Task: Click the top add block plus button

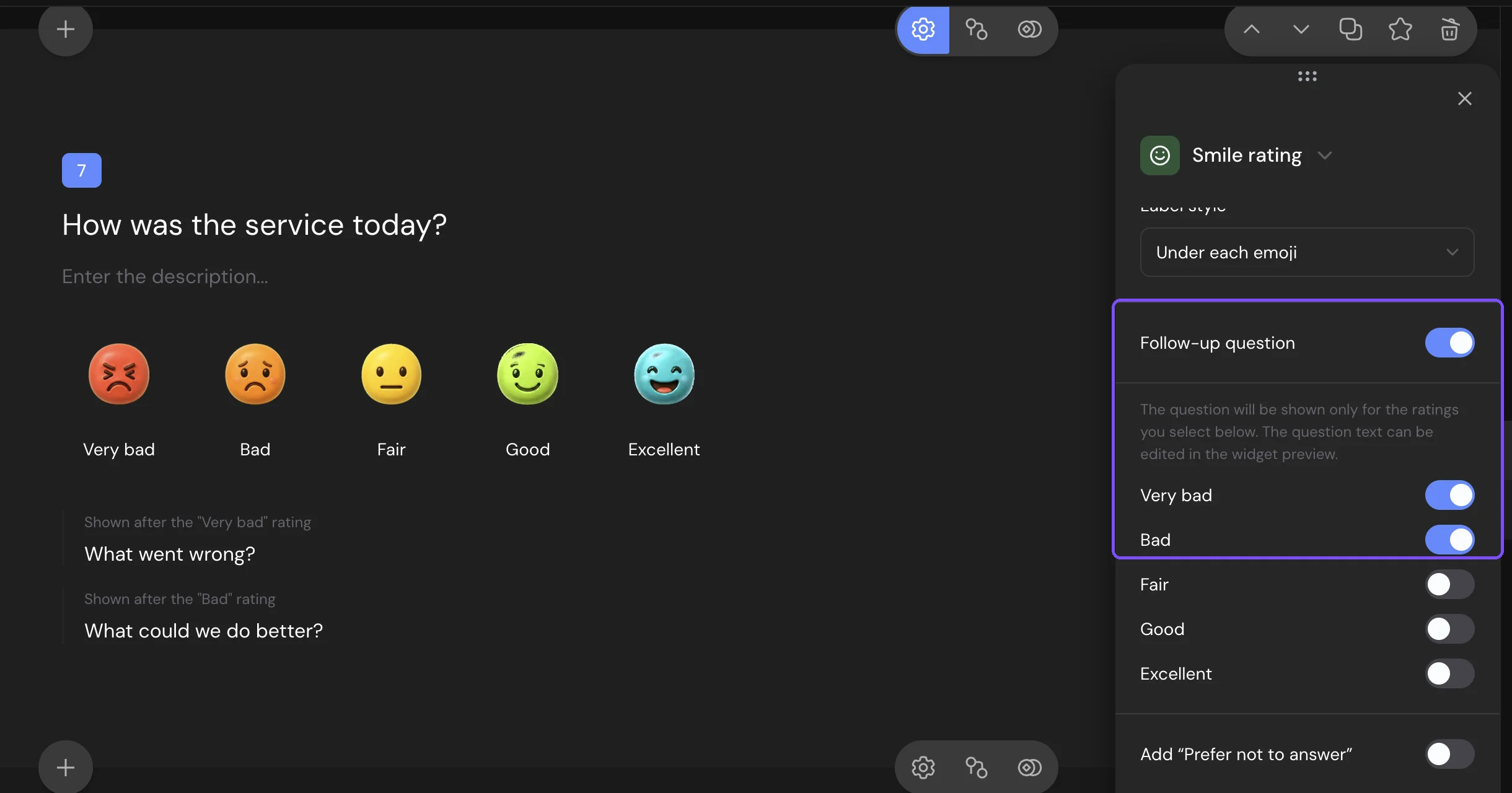Action: click(66, 29)
